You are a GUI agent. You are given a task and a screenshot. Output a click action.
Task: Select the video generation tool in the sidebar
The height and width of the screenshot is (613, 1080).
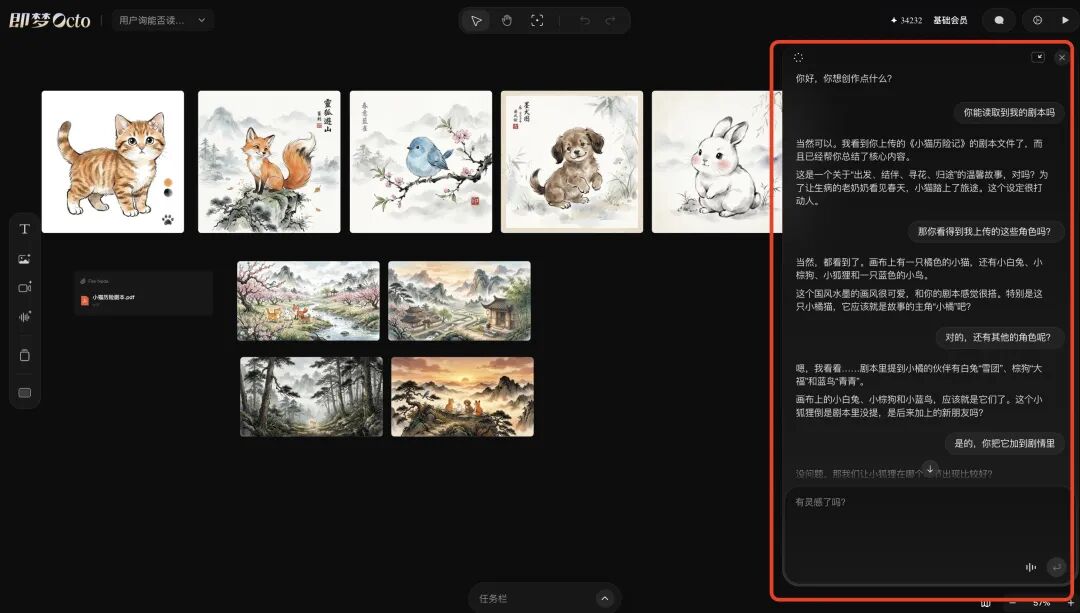(x=24, y=288)
